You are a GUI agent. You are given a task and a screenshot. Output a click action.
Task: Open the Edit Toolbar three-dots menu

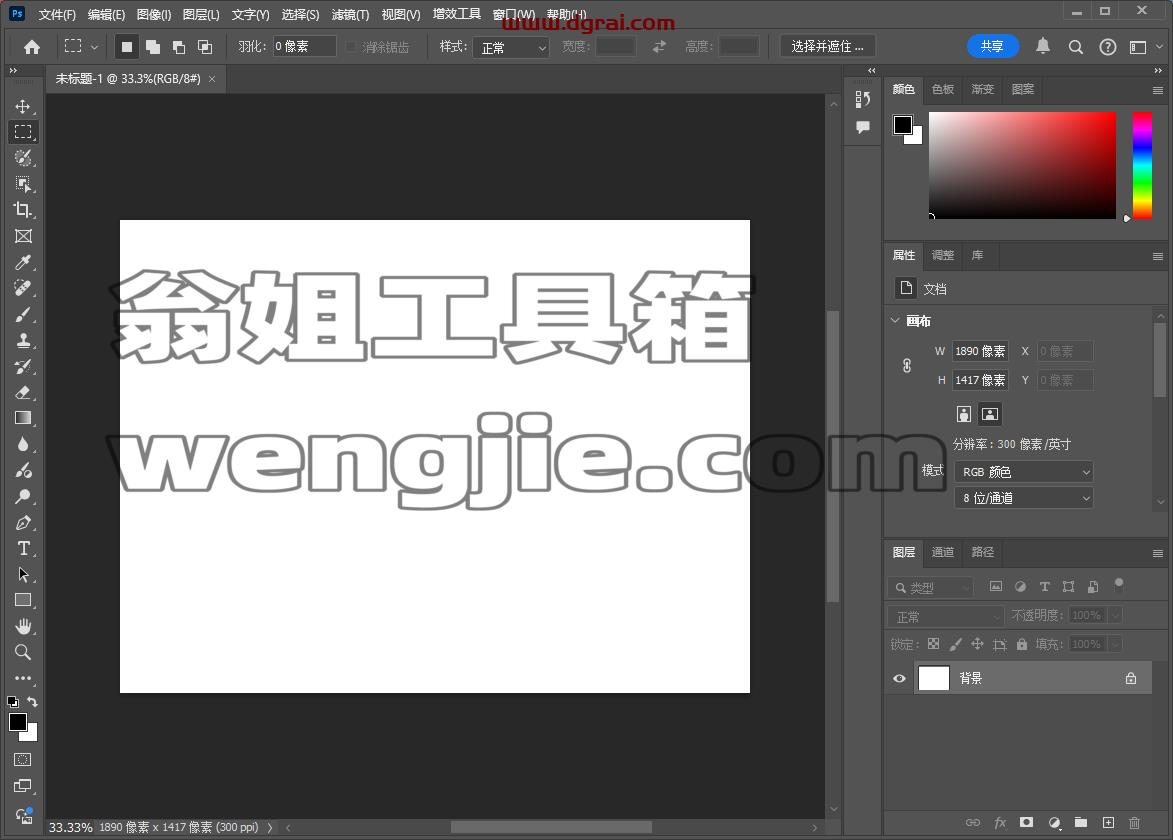click(23, 678)
